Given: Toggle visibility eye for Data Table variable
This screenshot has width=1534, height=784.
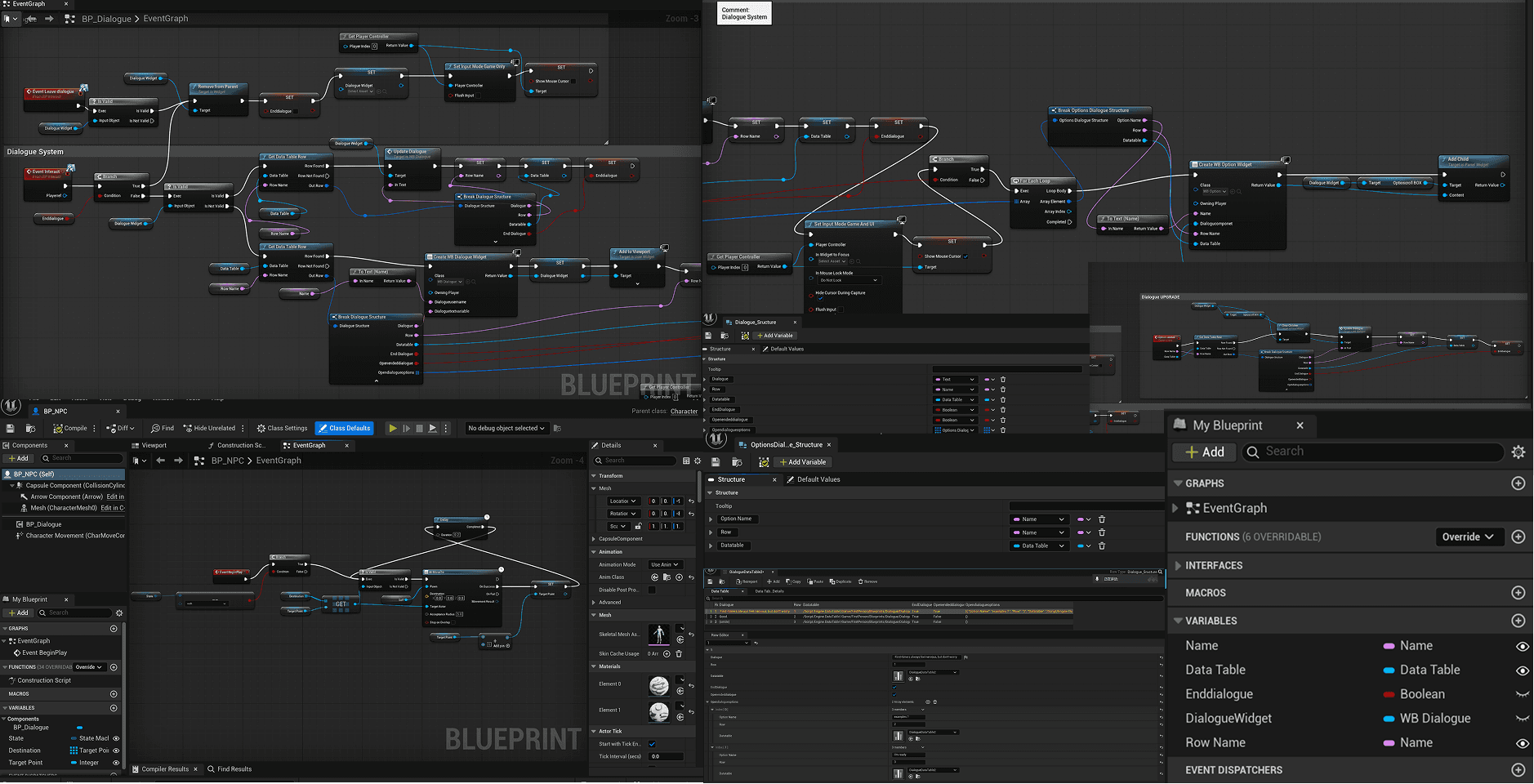Looking at the screenshot, I should (x=1523, y=670).
